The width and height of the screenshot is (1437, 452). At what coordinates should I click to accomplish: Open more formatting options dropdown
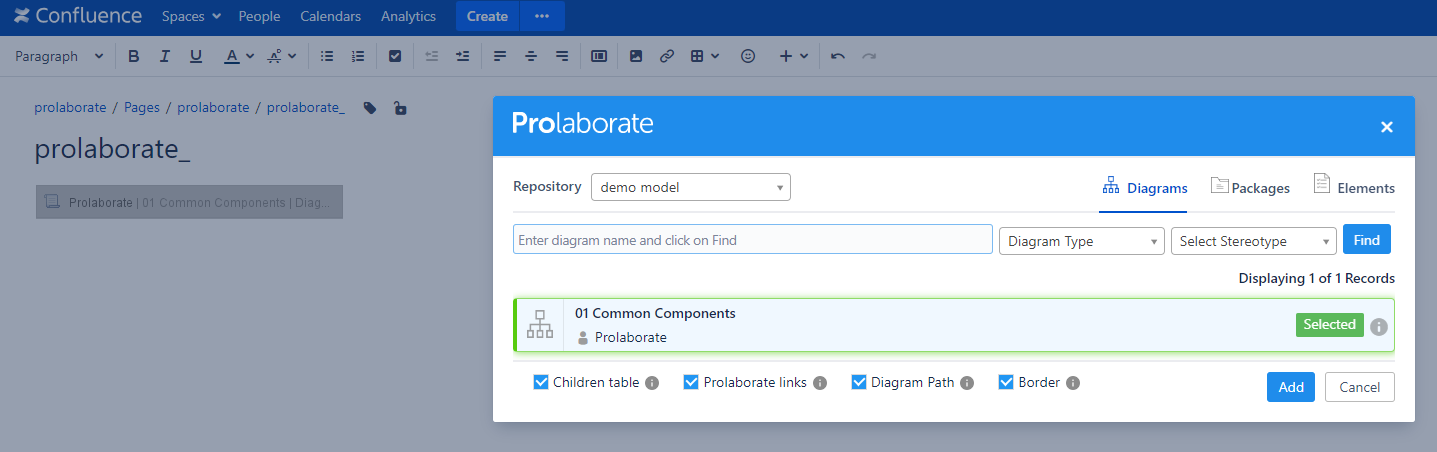(282, 56)
